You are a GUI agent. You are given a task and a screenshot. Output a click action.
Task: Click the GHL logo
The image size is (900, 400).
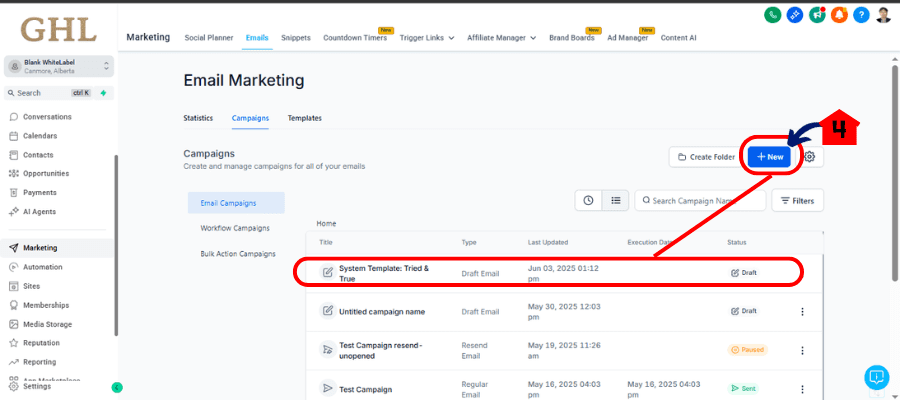tap(59, 29)
